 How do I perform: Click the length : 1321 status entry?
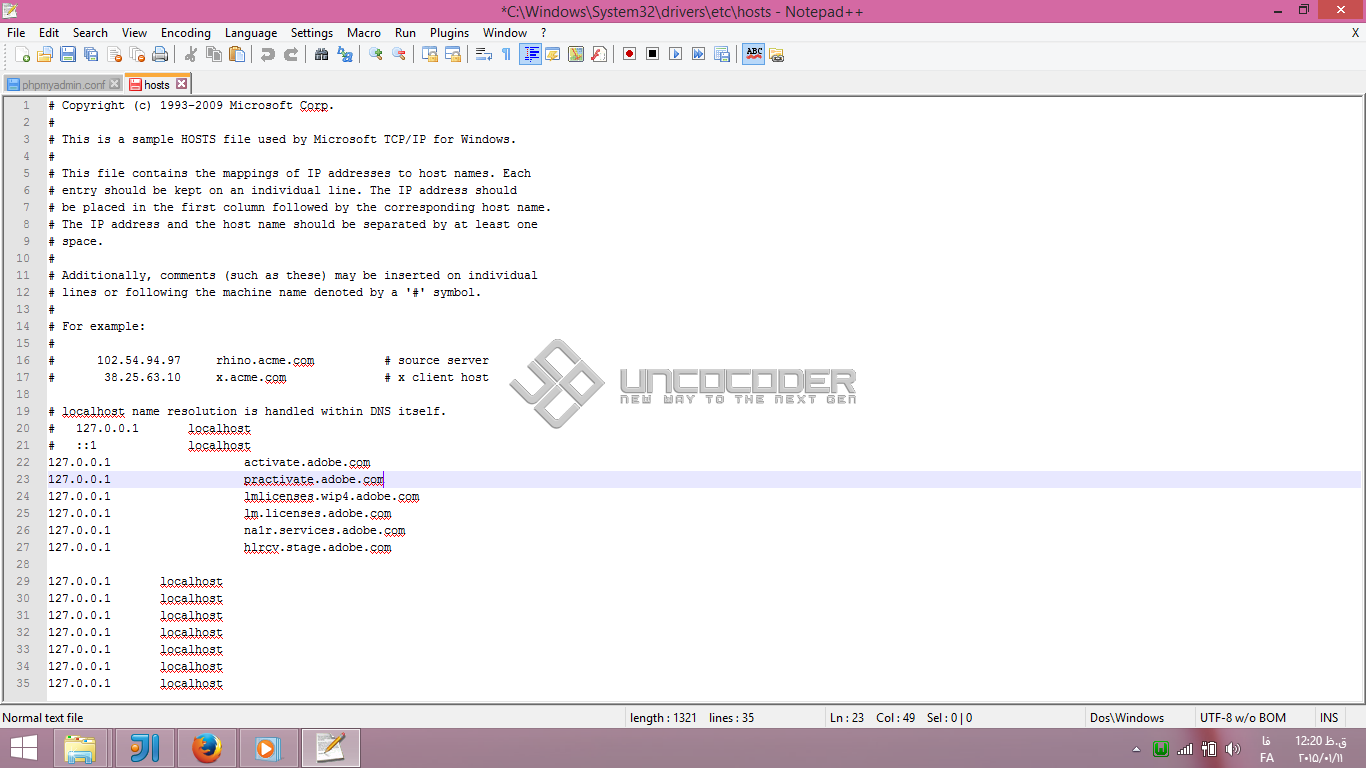(x=663, y=718)
